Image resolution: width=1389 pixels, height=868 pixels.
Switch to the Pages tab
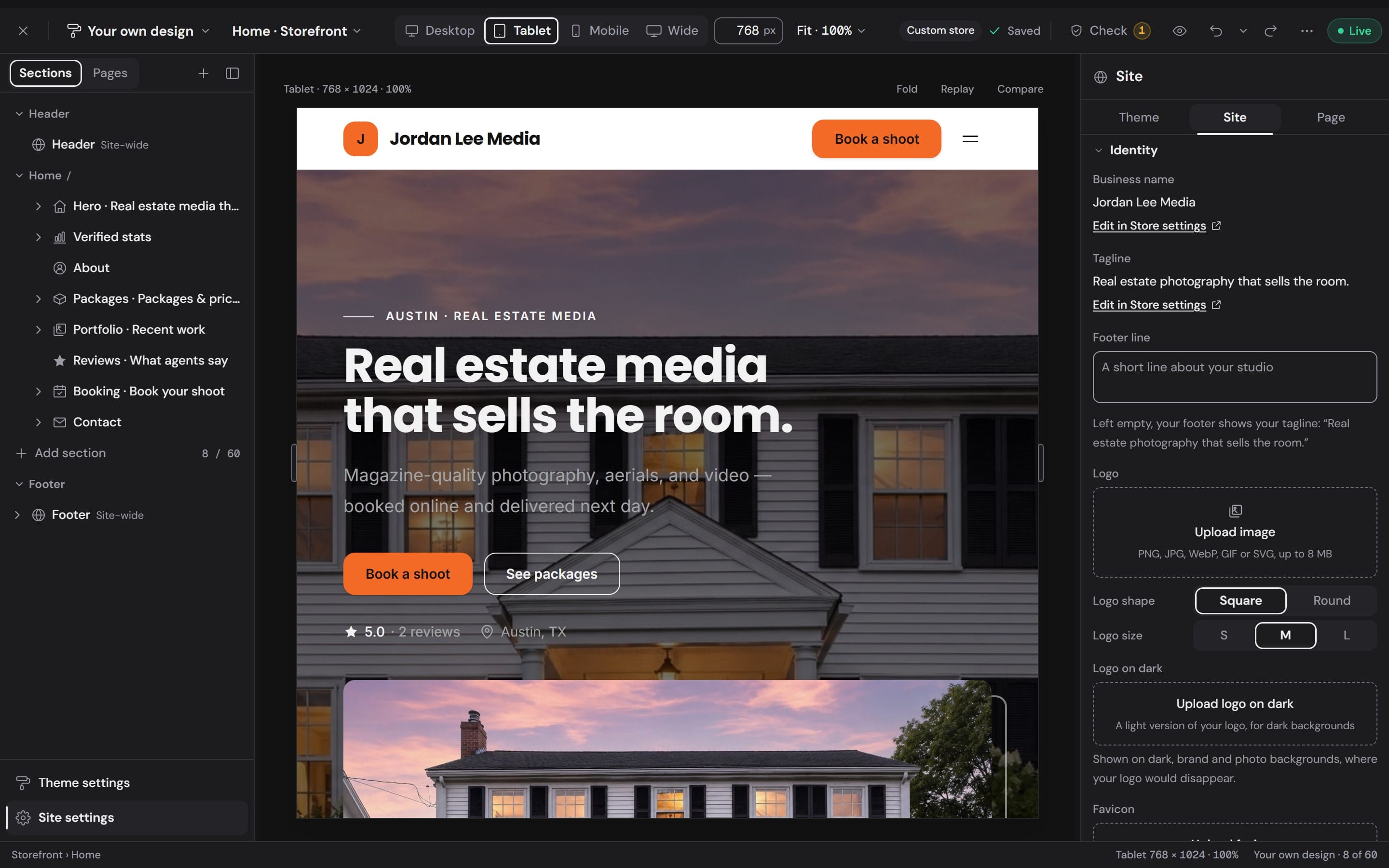click(110, 73)
